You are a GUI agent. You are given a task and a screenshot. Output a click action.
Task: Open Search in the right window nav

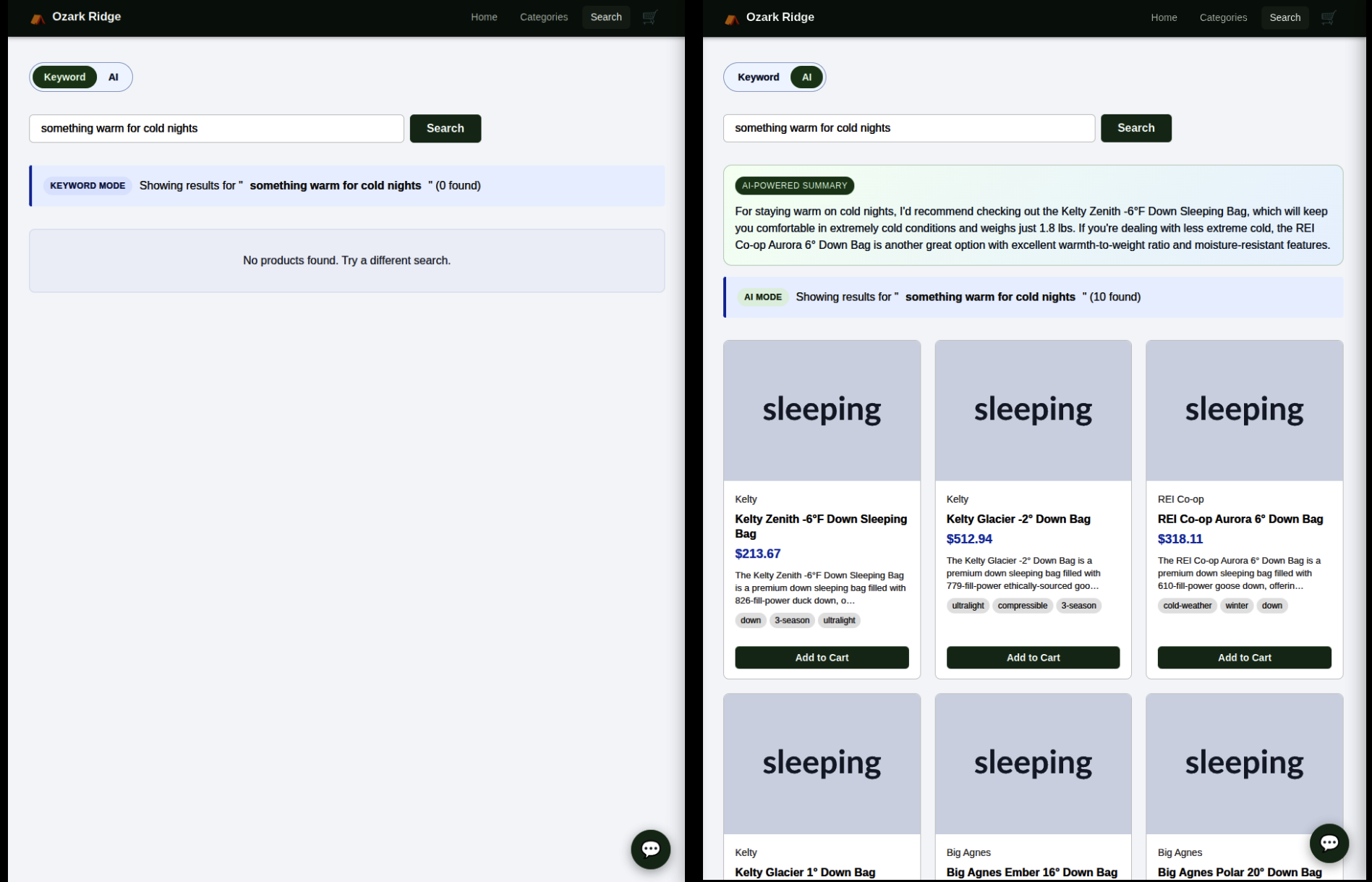[x=1284, y=17]
